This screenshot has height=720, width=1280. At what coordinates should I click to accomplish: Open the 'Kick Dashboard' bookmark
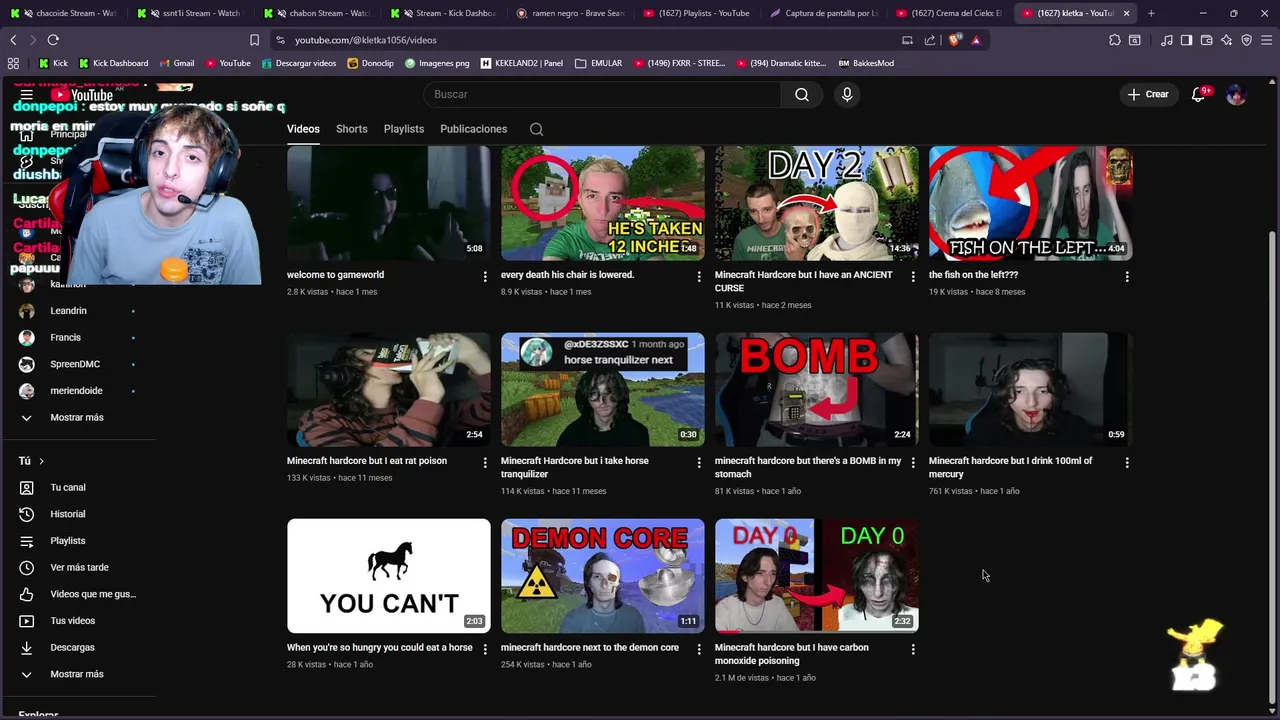click(113, 63)
